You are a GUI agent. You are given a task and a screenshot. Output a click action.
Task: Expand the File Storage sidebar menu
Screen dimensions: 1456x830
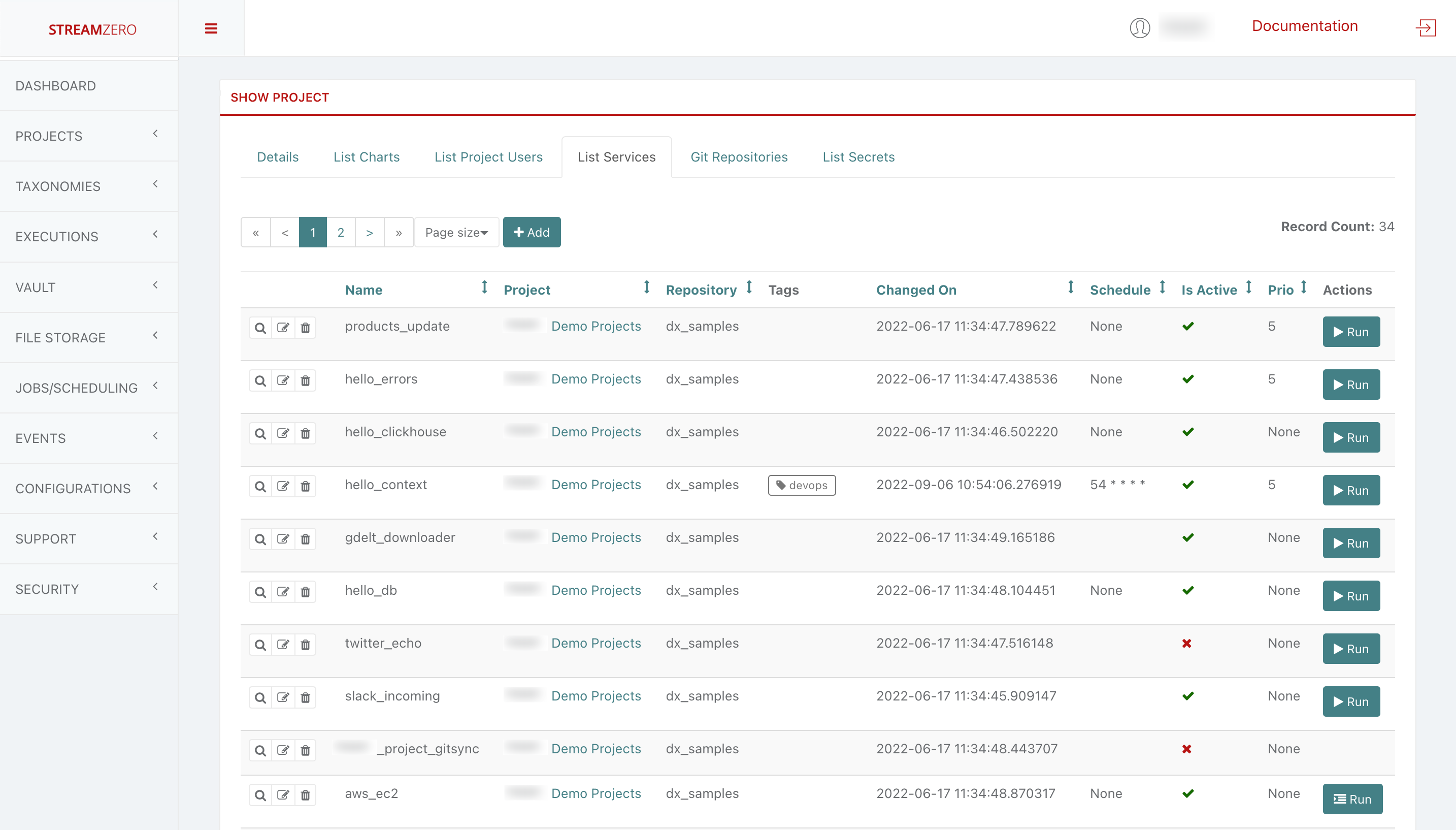[89, 337]
